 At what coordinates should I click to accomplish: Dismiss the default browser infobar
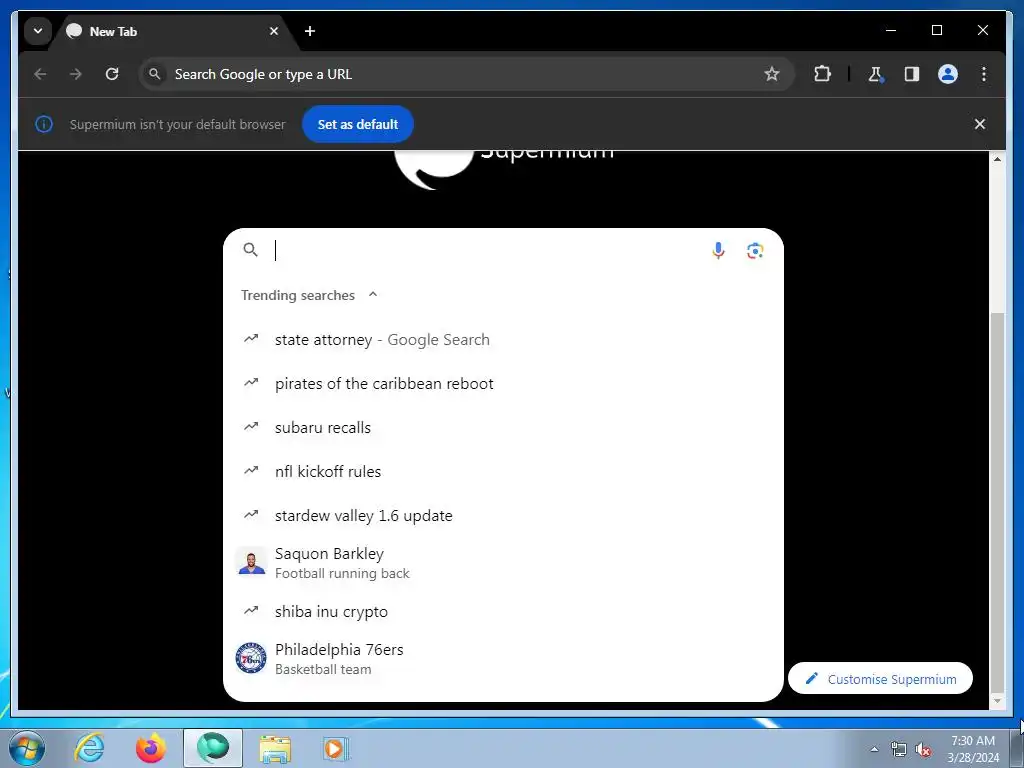pyautogui.click(x=980, y=124)
